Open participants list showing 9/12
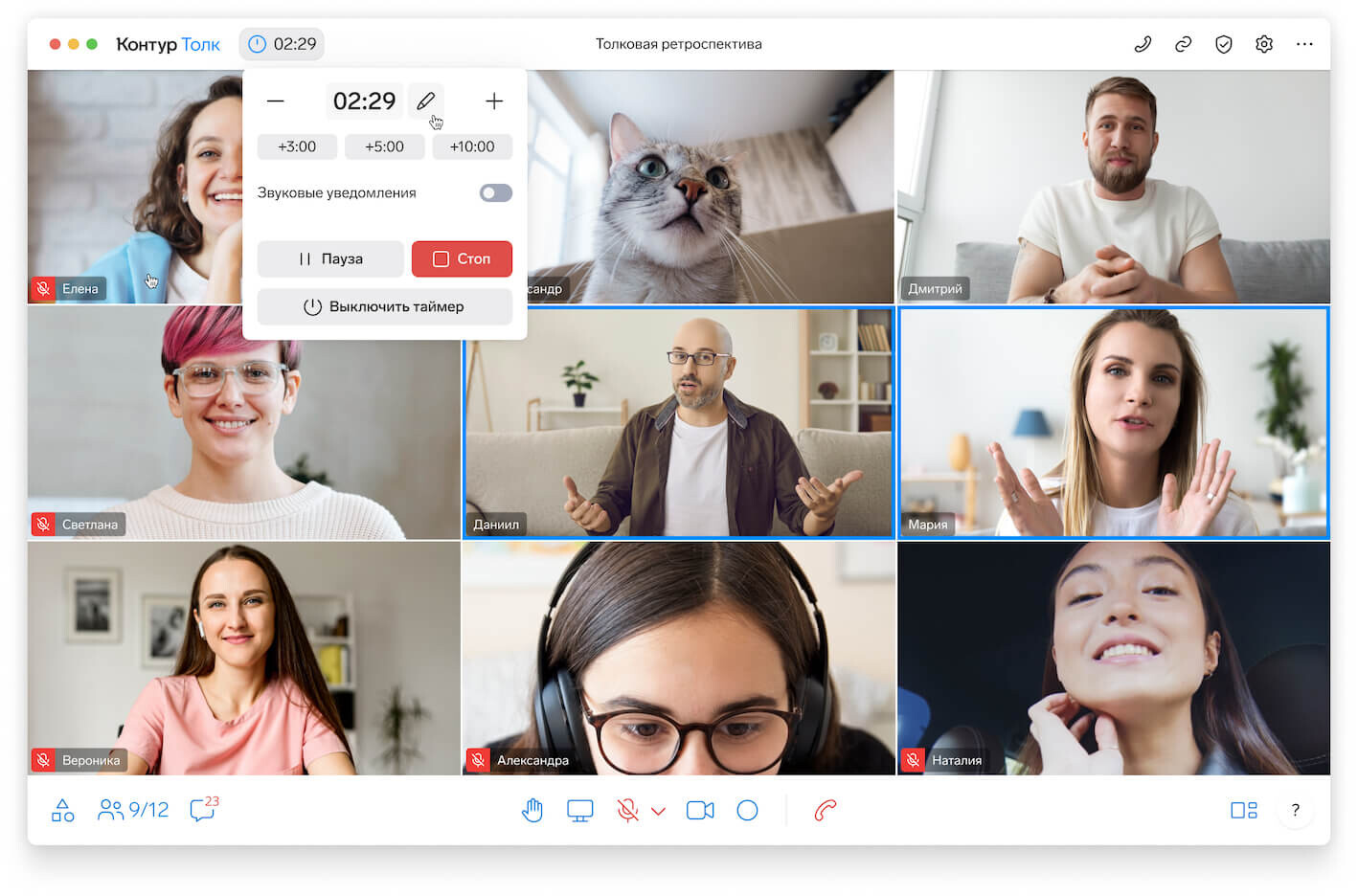 coord(133,811)
